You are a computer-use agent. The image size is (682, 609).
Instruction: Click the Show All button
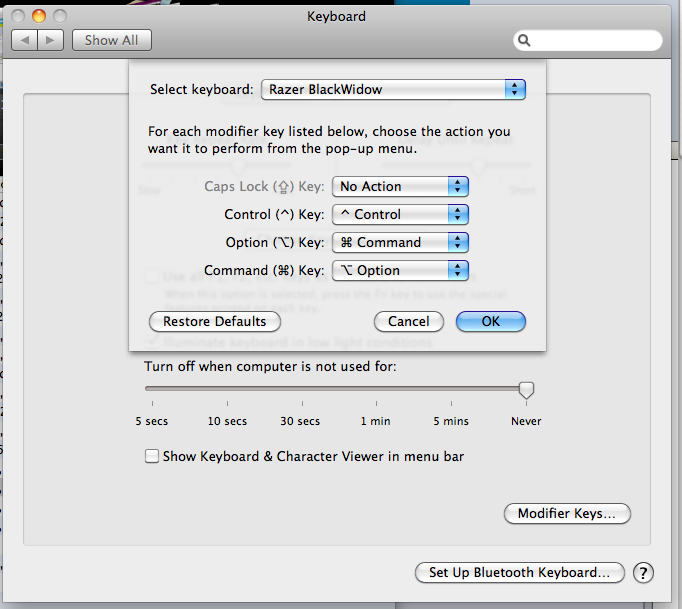tap(111, 40)
